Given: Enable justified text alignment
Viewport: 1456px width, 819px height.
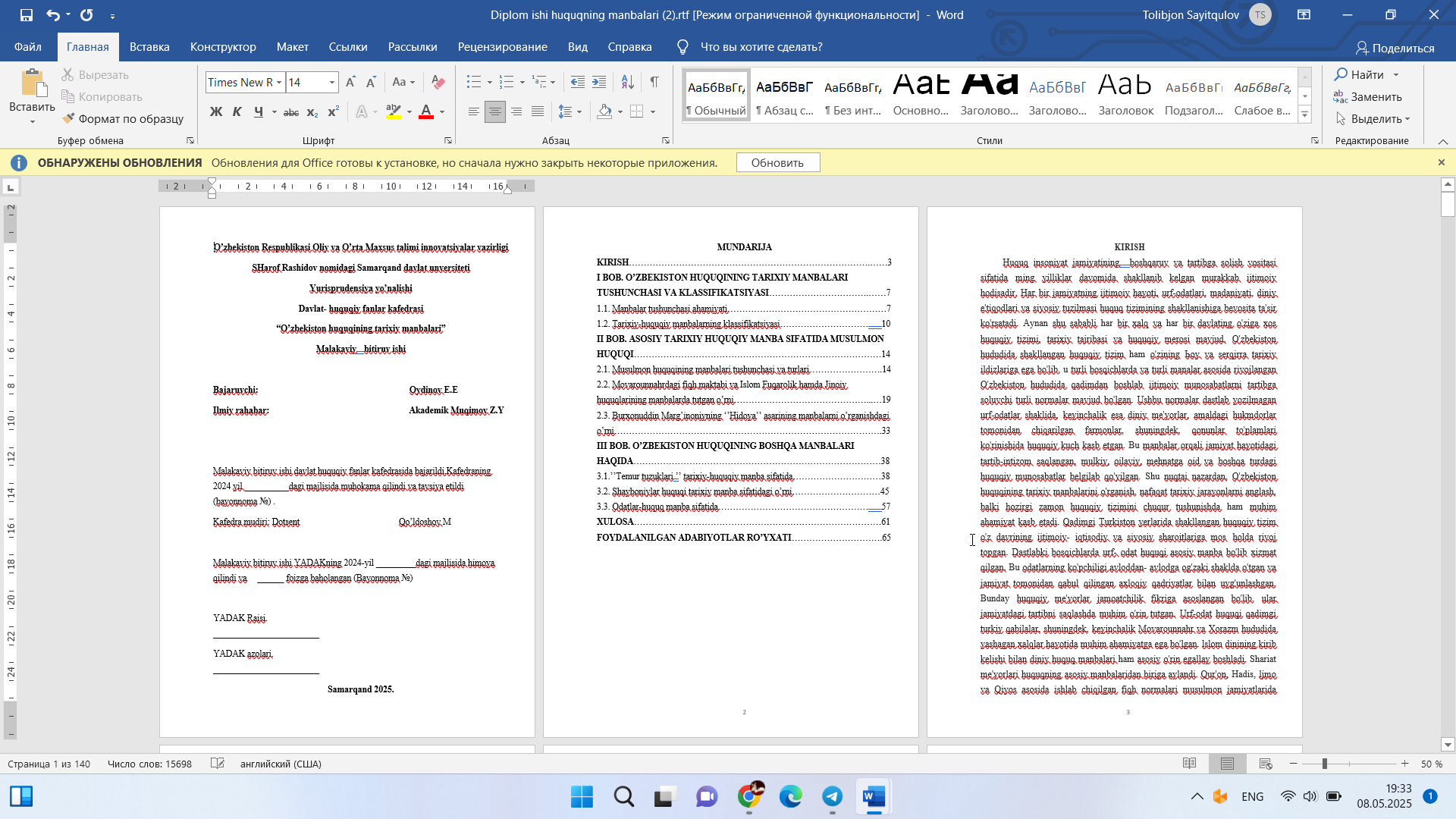Looking at the screenshot, I should [x=538, y=111].
